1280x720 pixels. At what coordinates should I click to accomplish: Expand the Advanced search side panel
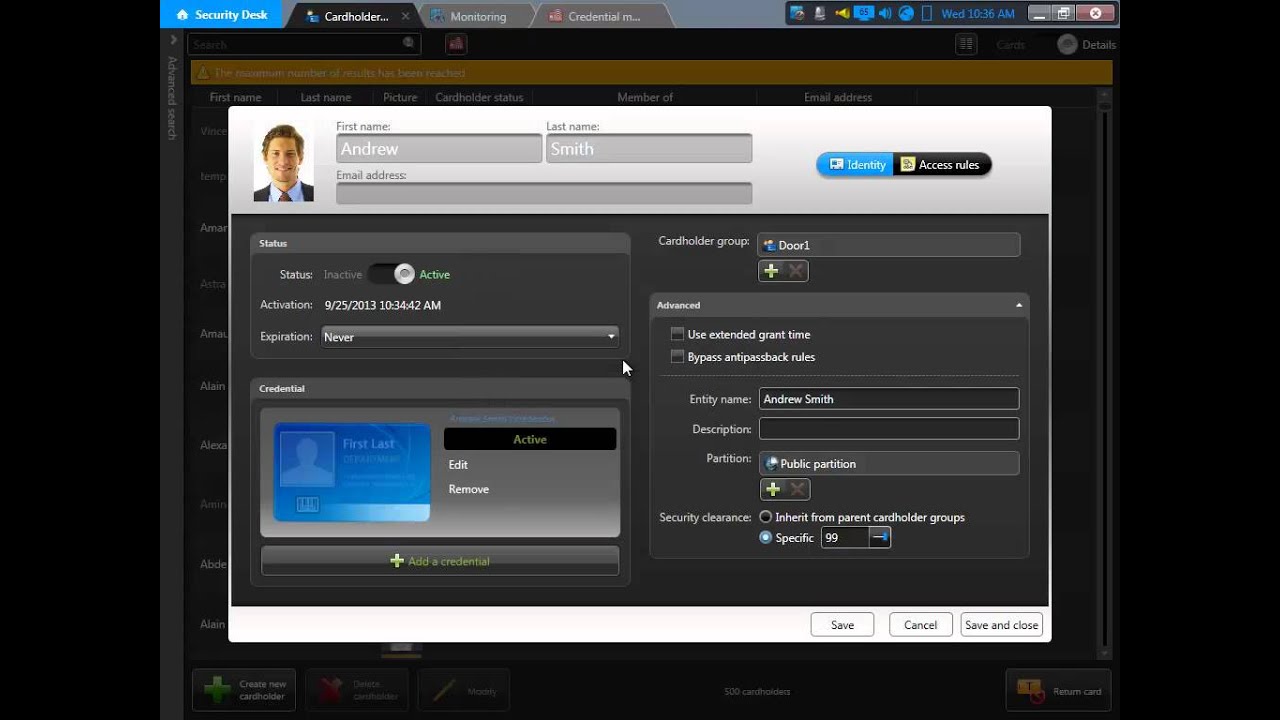[x=173, y=40]
